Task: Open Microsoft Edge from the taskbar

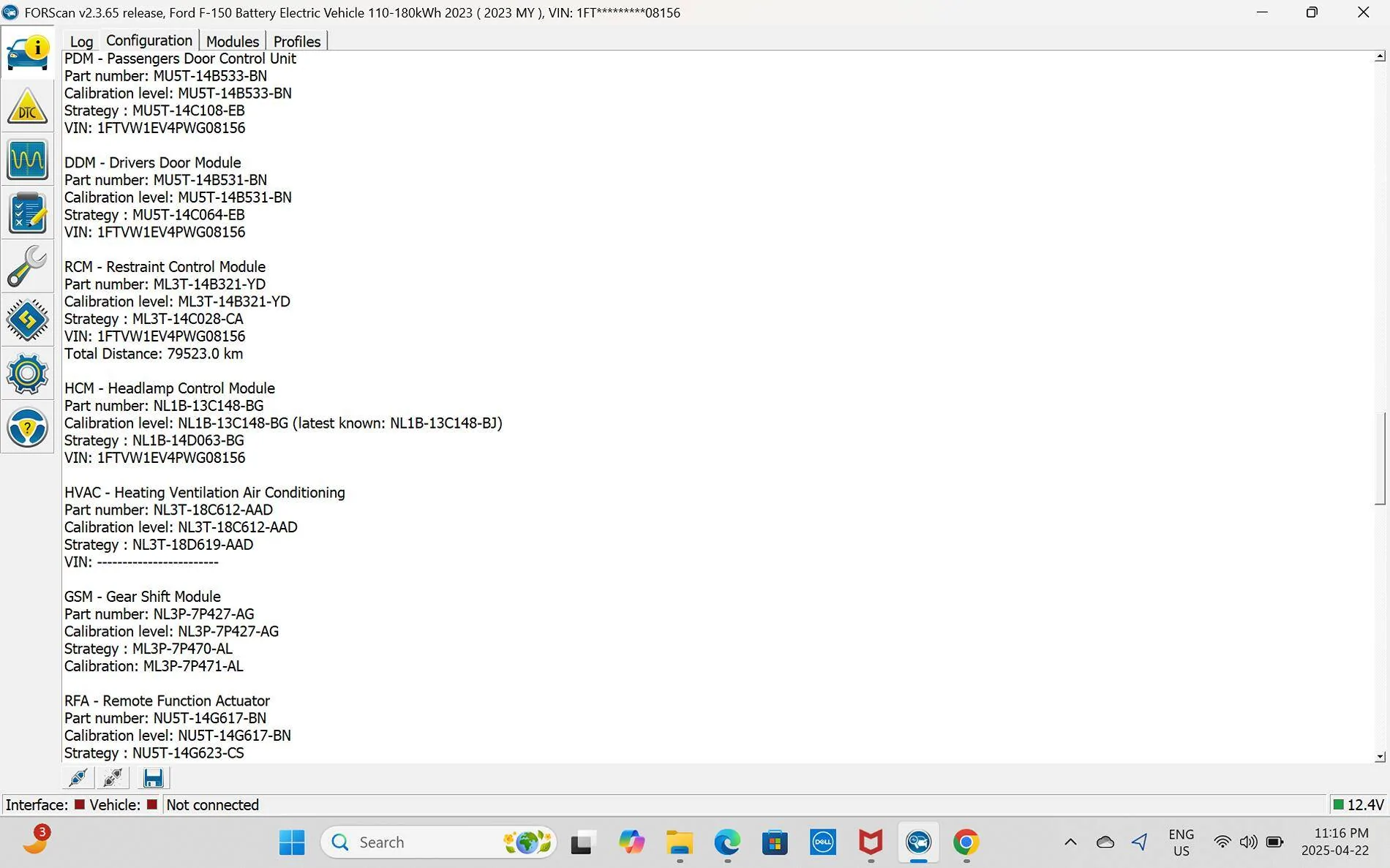Action: 727,842
